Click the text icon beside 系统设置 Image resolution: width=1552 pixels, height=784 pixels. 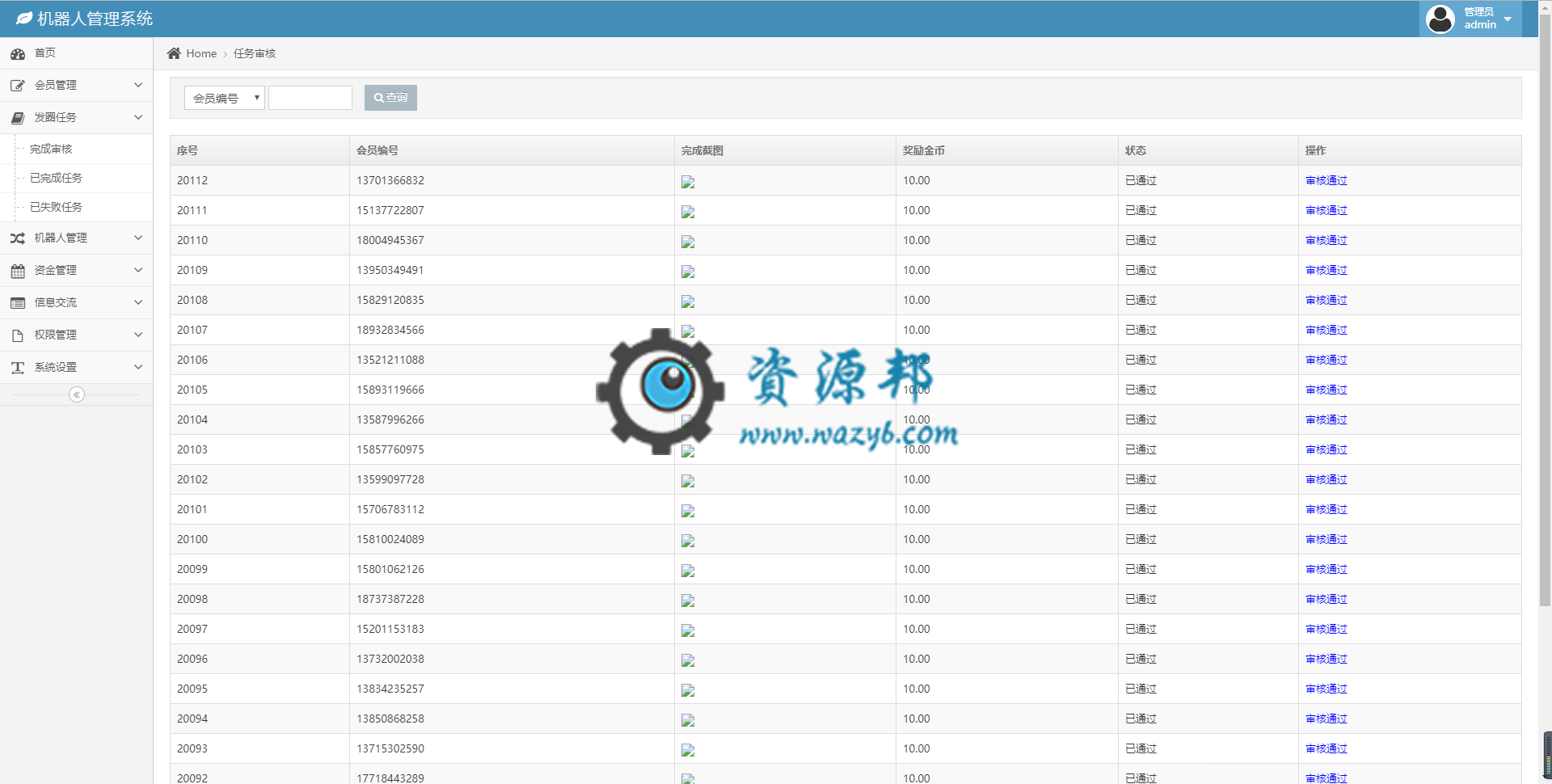18,368
